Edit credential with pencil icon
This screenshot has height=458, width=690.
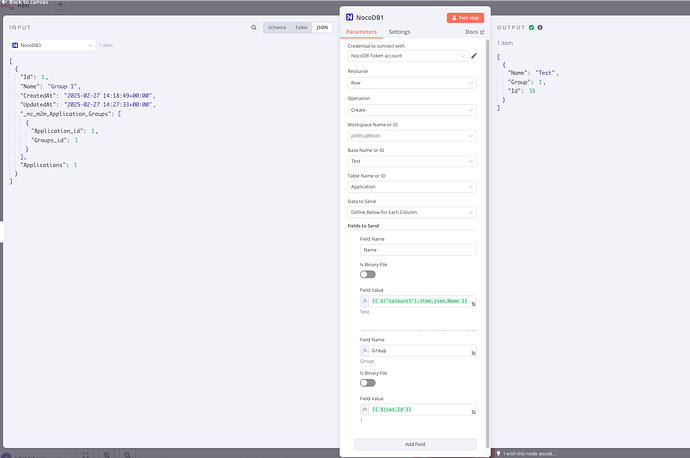tap(474, 56)
